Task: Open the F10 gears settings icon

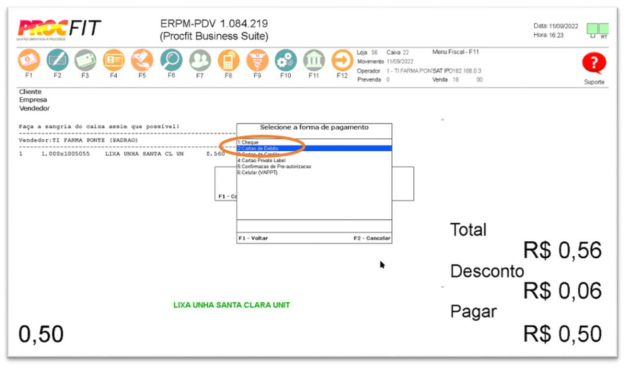Action: point(286,60)
